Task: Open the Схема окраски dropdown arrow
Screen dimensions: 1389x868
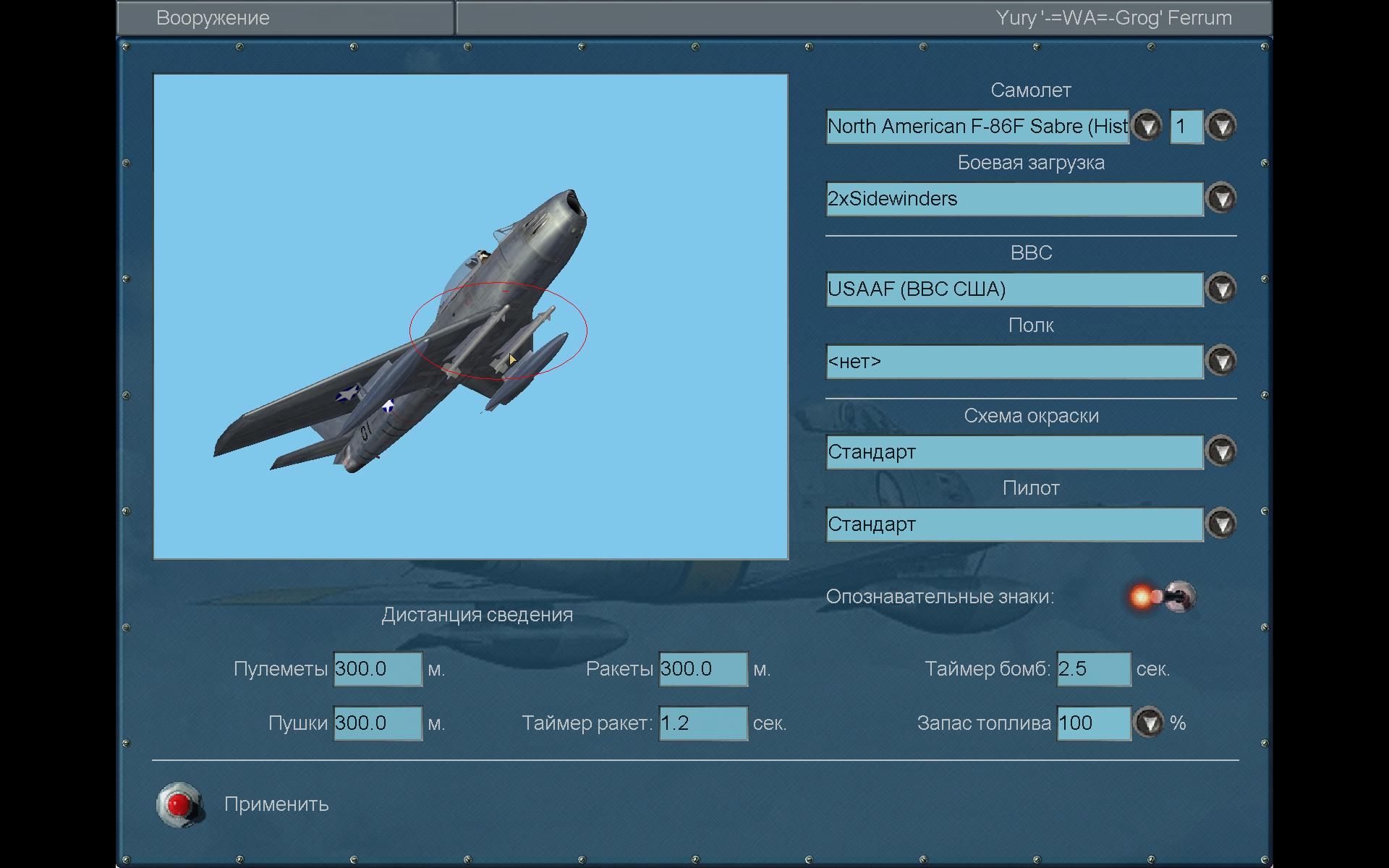Action: 1222,451
